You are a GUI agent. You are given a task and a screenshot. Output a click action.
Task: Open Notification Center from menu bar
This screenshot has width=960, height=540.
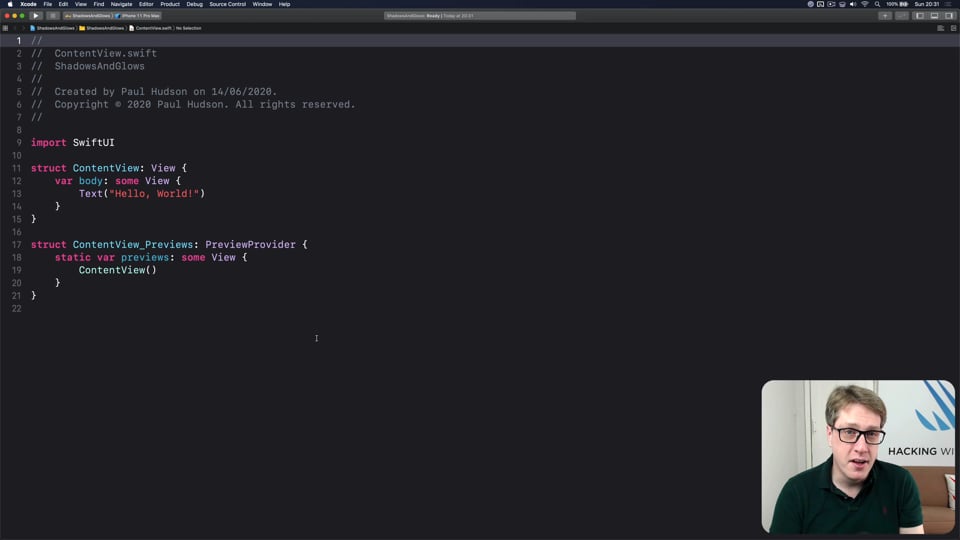pyautogui.click(x=950, y=4)
